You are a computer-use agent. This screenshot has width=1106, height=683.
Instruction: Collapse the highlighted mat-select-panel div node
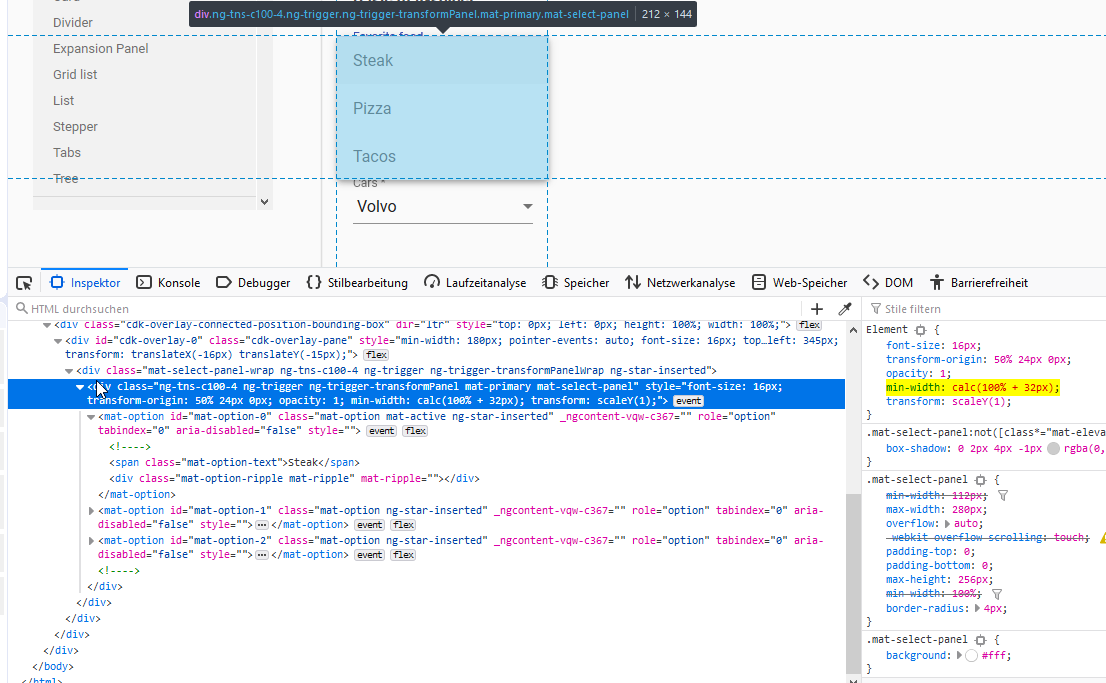tap(80, 386)
